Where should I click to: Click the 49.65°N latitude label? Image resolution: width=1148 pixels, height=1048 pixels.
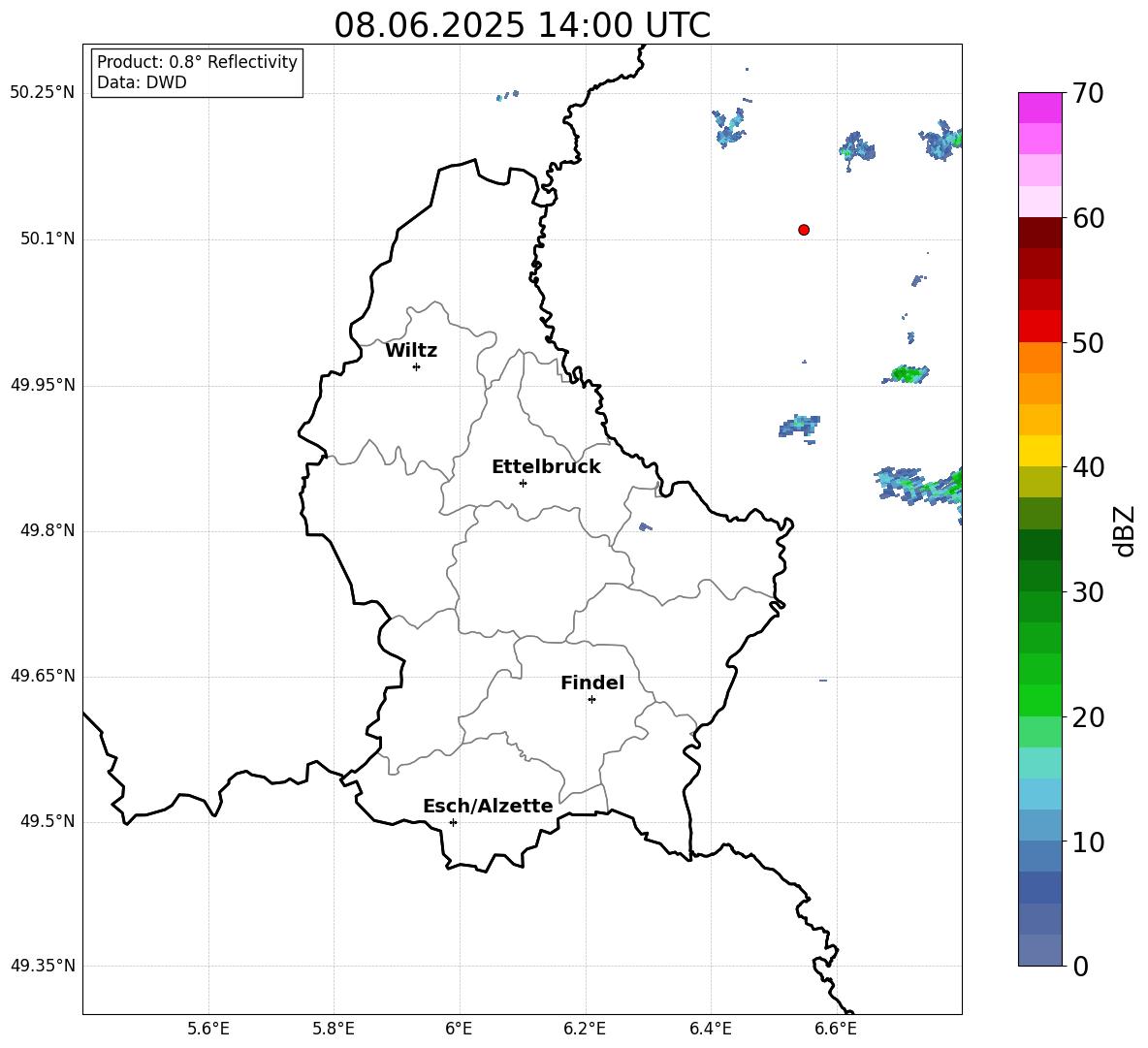pos(43,676)
